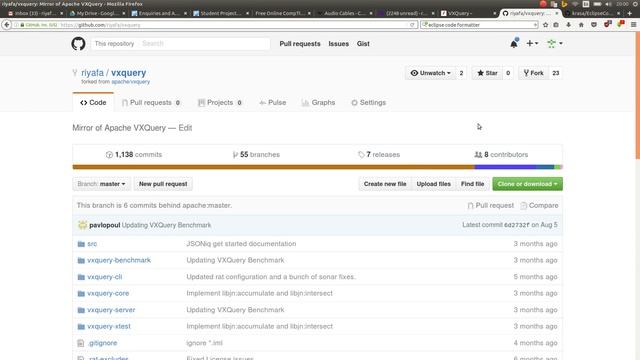View 8 contributors

(x=501, y=155)
